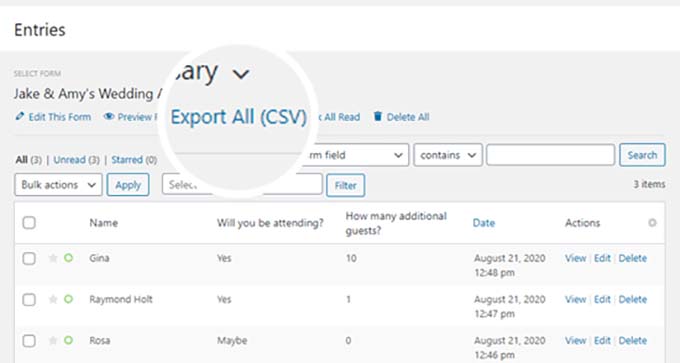
Task: Star Gina's entry
Action: pyautogui.click(x=53, y=258)
